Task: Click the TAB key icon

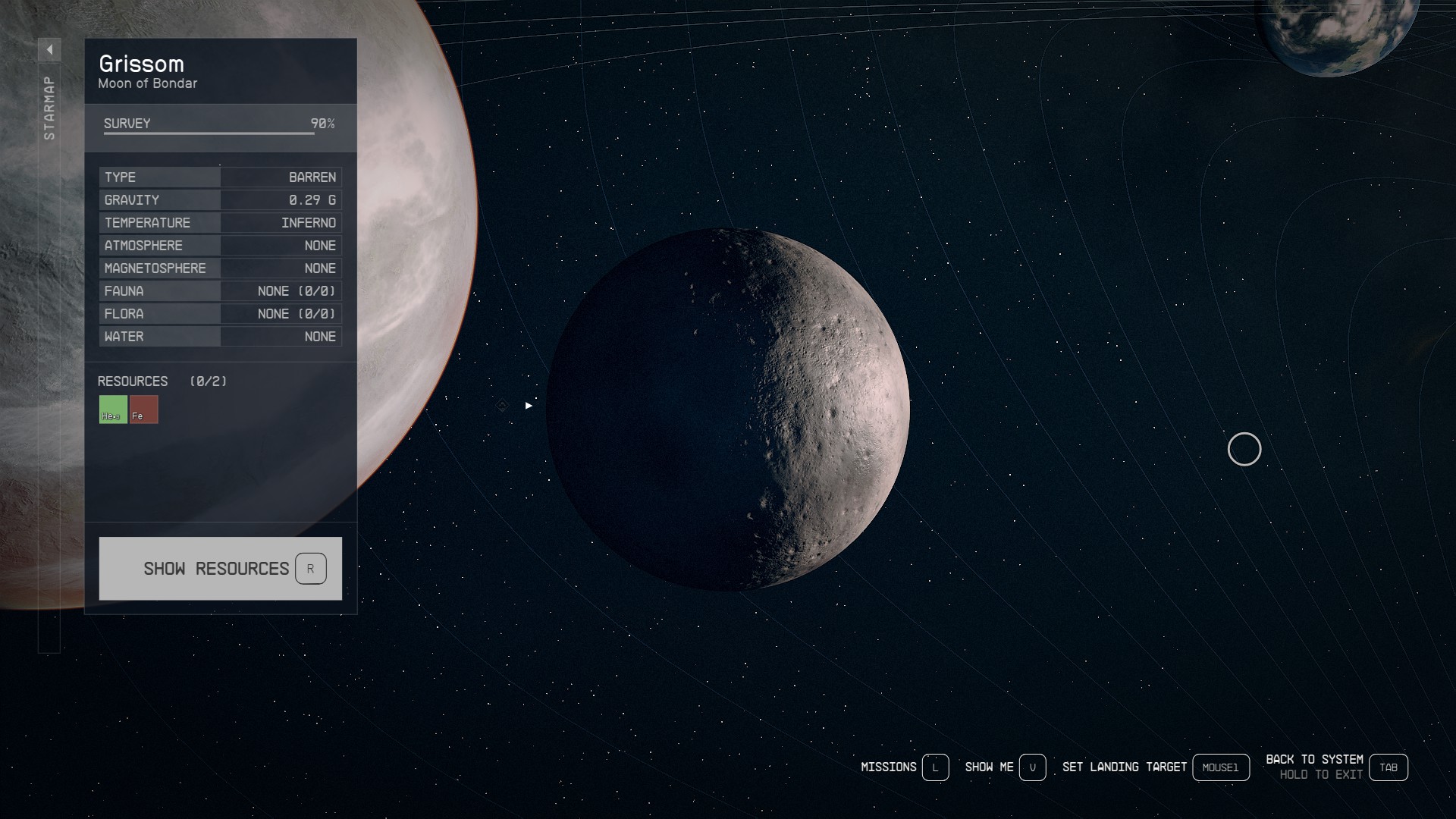Action: pos(1389,767)
